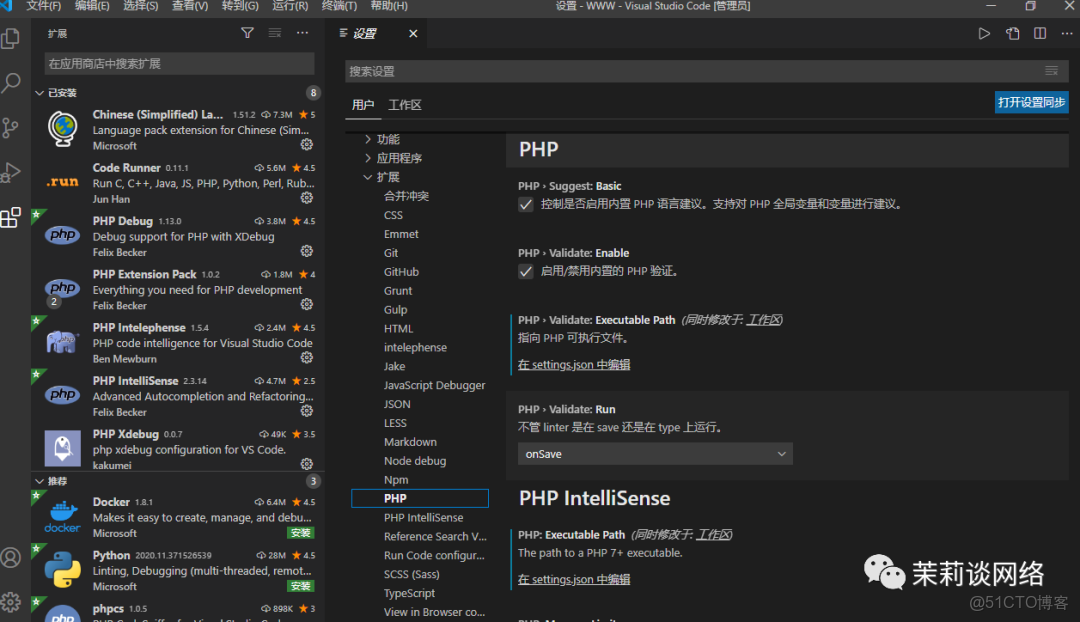Open Source Control view in activity bar
This screenshot has width=1080, height=622.
11,127
